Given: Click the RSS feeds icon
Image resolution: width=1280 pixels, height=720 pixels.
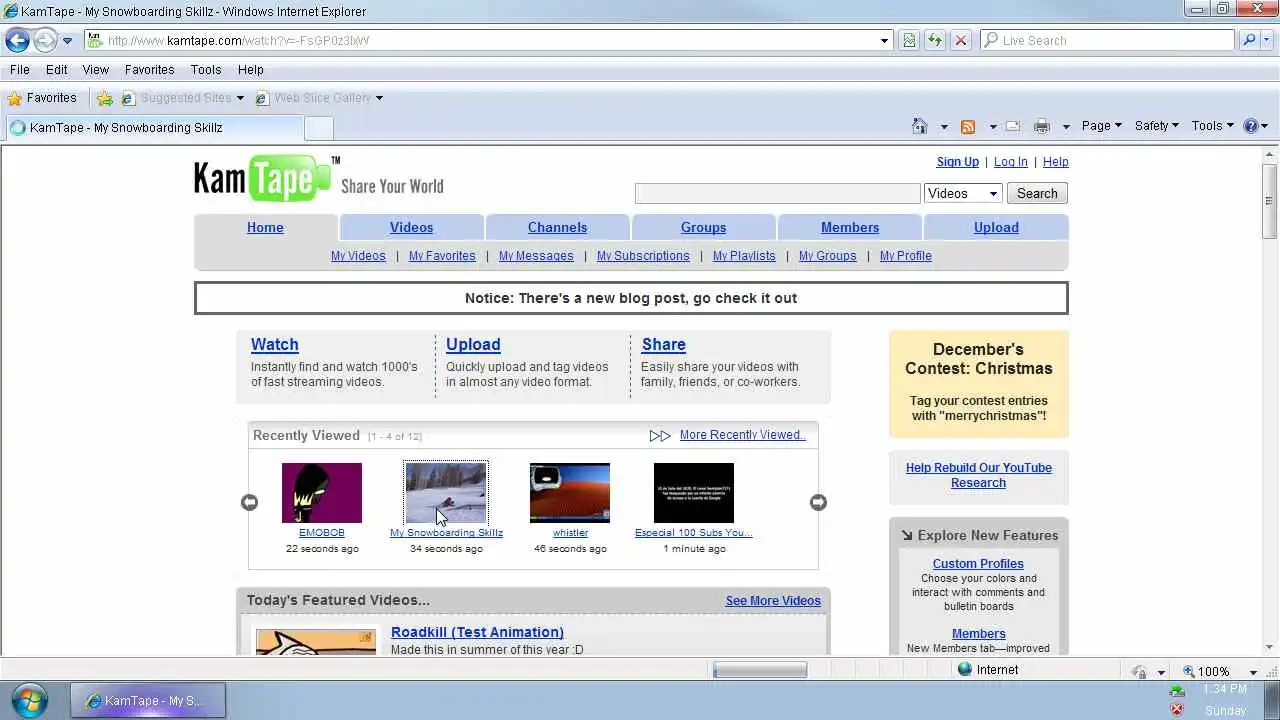Looking at the screenshot, I should pyautogui.click(x=968, y=126).
